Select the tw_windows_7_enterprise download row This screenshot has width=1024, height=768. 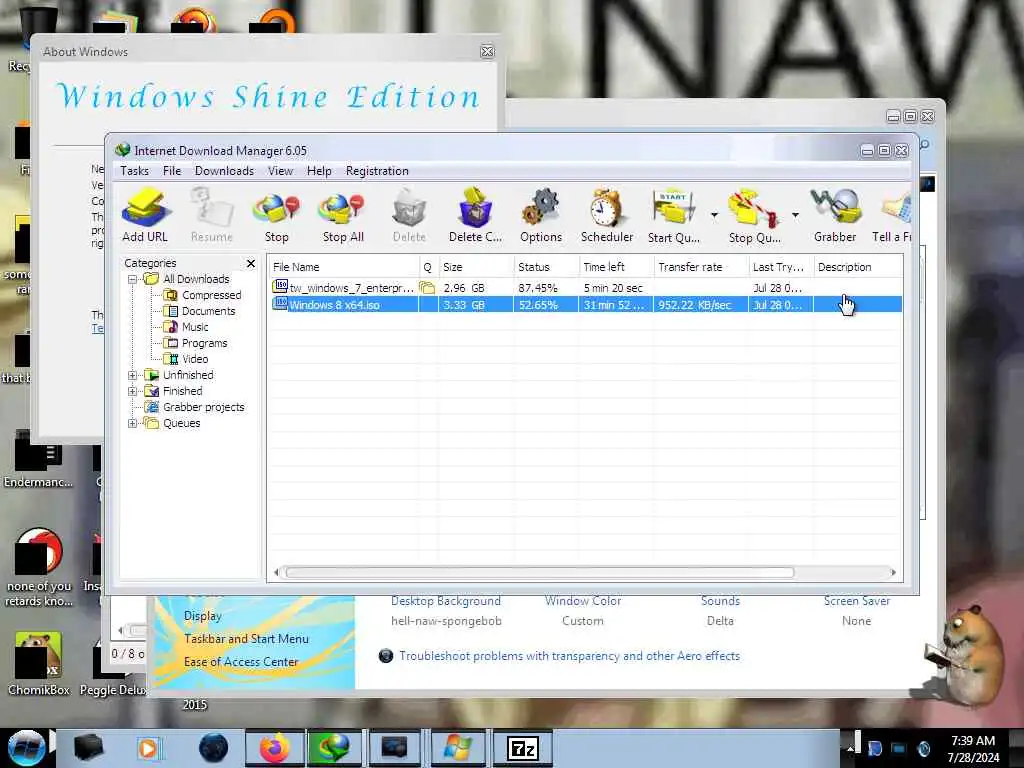586,288
